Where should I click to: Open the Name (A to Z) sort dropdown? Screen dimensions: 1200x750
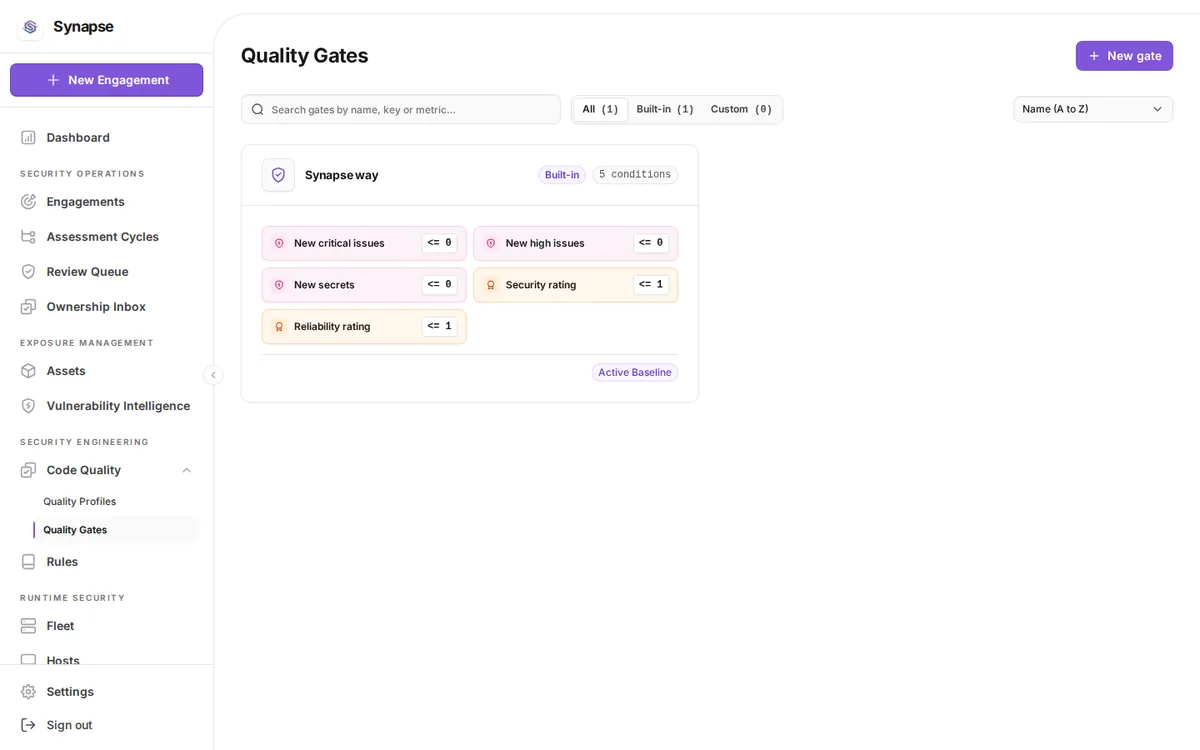1093,109
